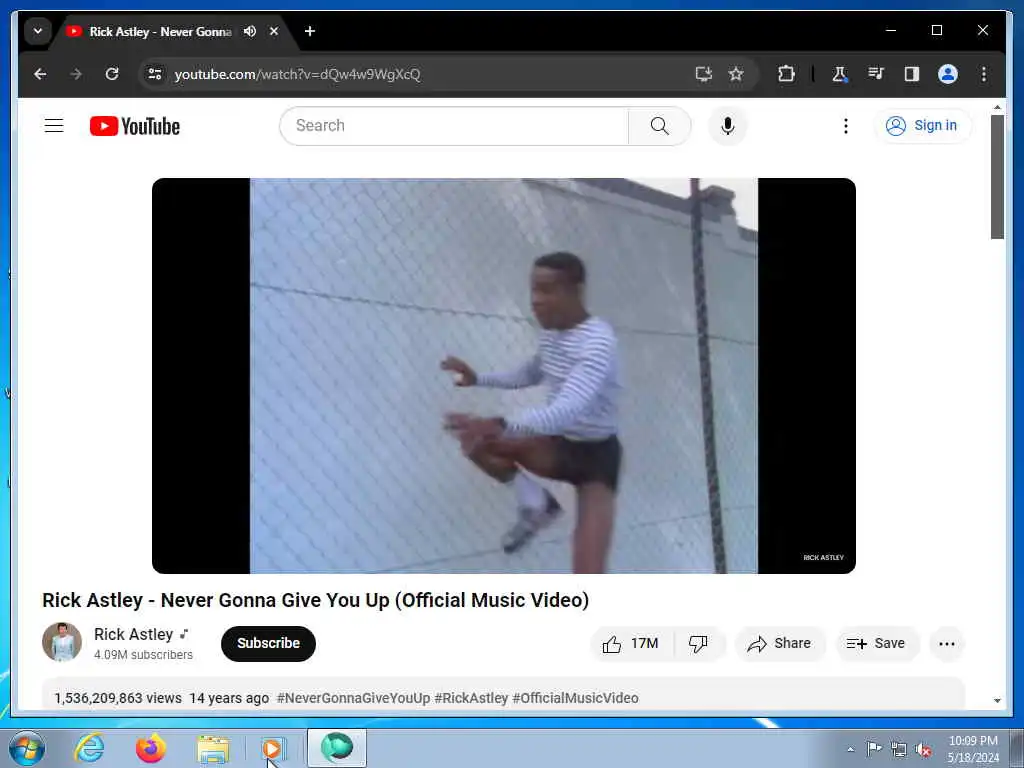Show hidden tray icons arrow

(x=850, y=750)
